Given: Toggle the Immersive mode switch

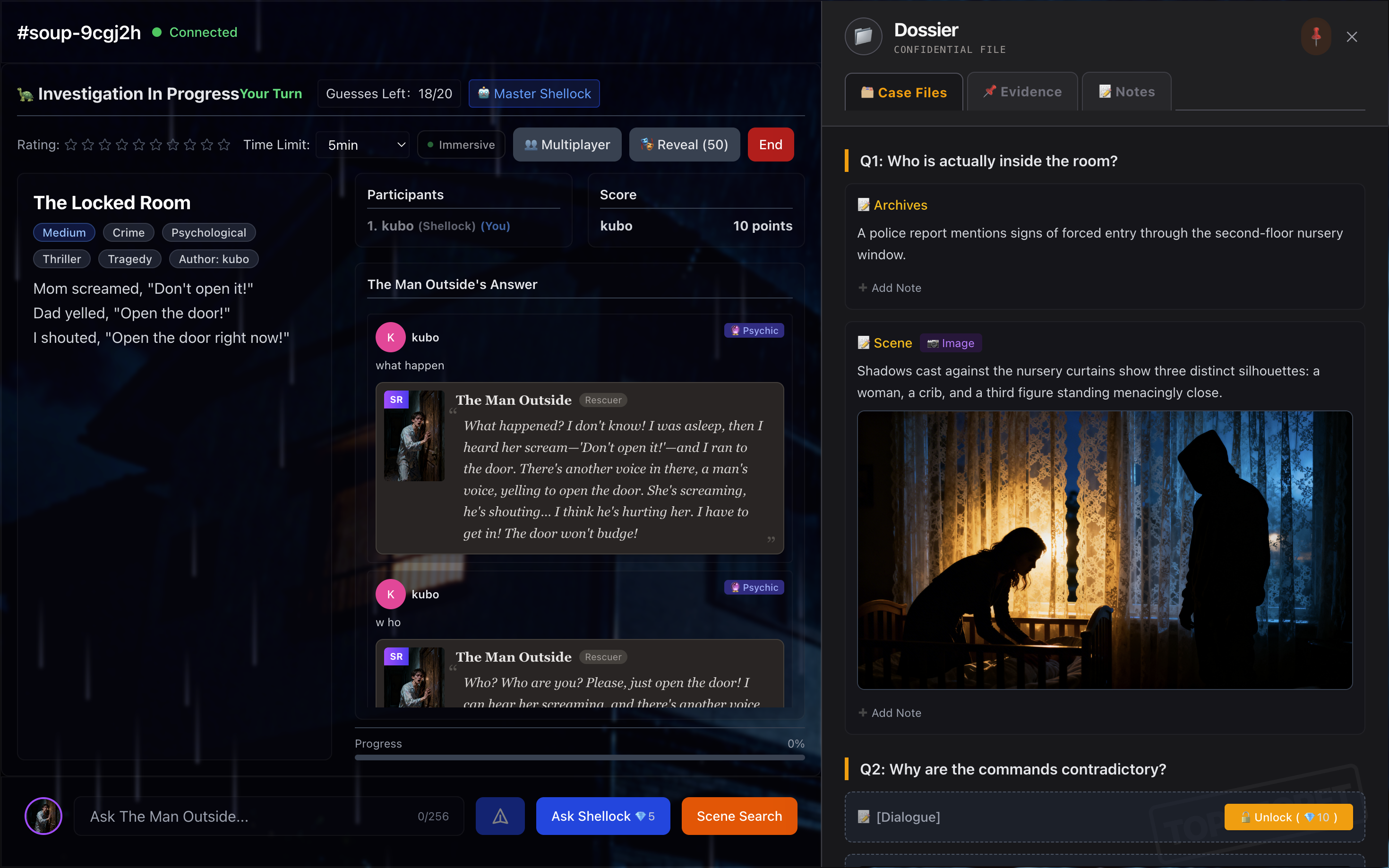Looking at the screenshot, I should tap(461, 145).
